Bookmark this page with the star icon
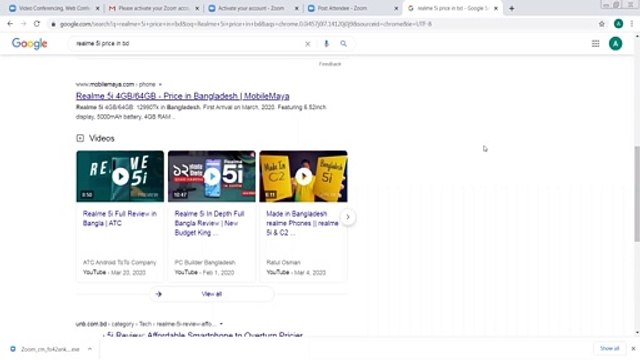 [x=602, y=24]
